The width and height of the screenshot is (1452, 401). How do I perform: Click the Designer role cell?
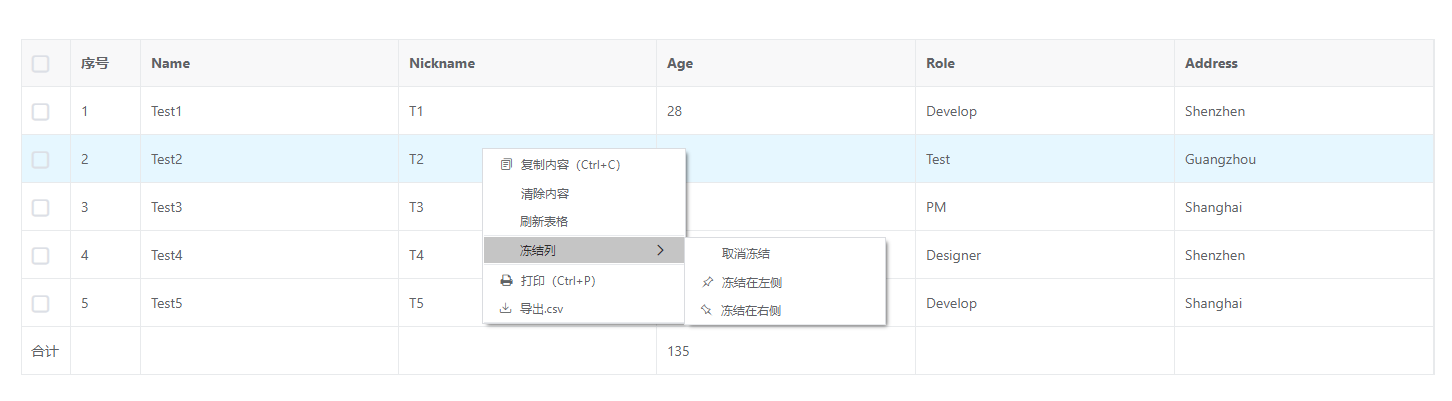[953, 256]
